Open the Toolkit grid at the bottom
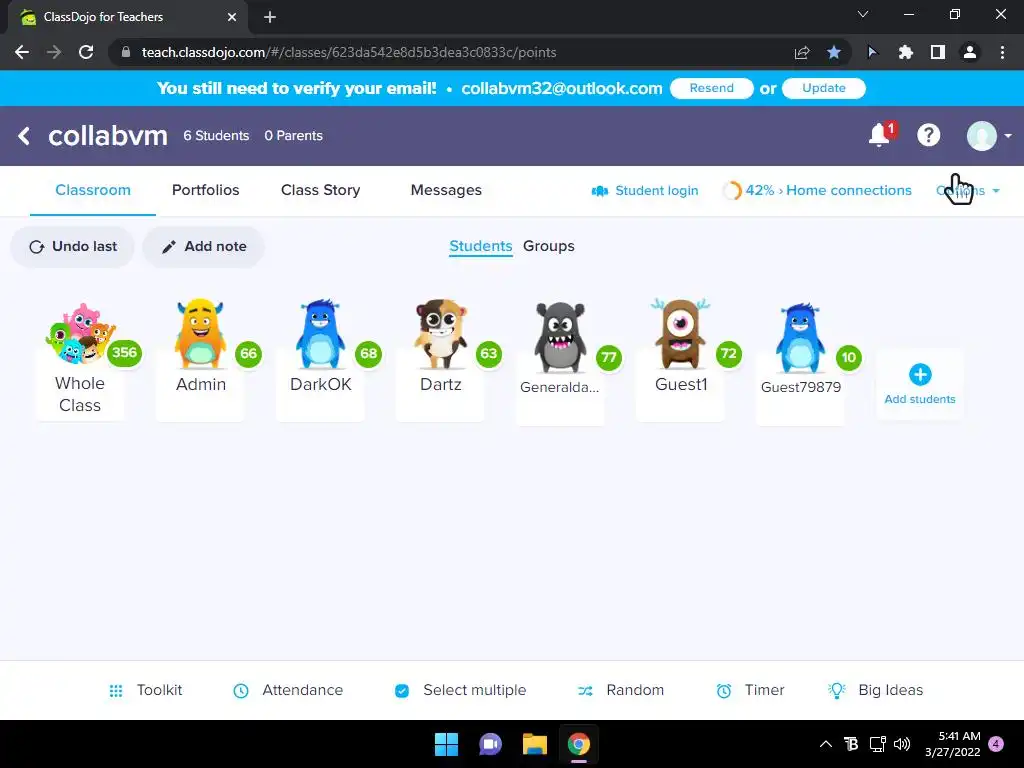 coord(145,690)
